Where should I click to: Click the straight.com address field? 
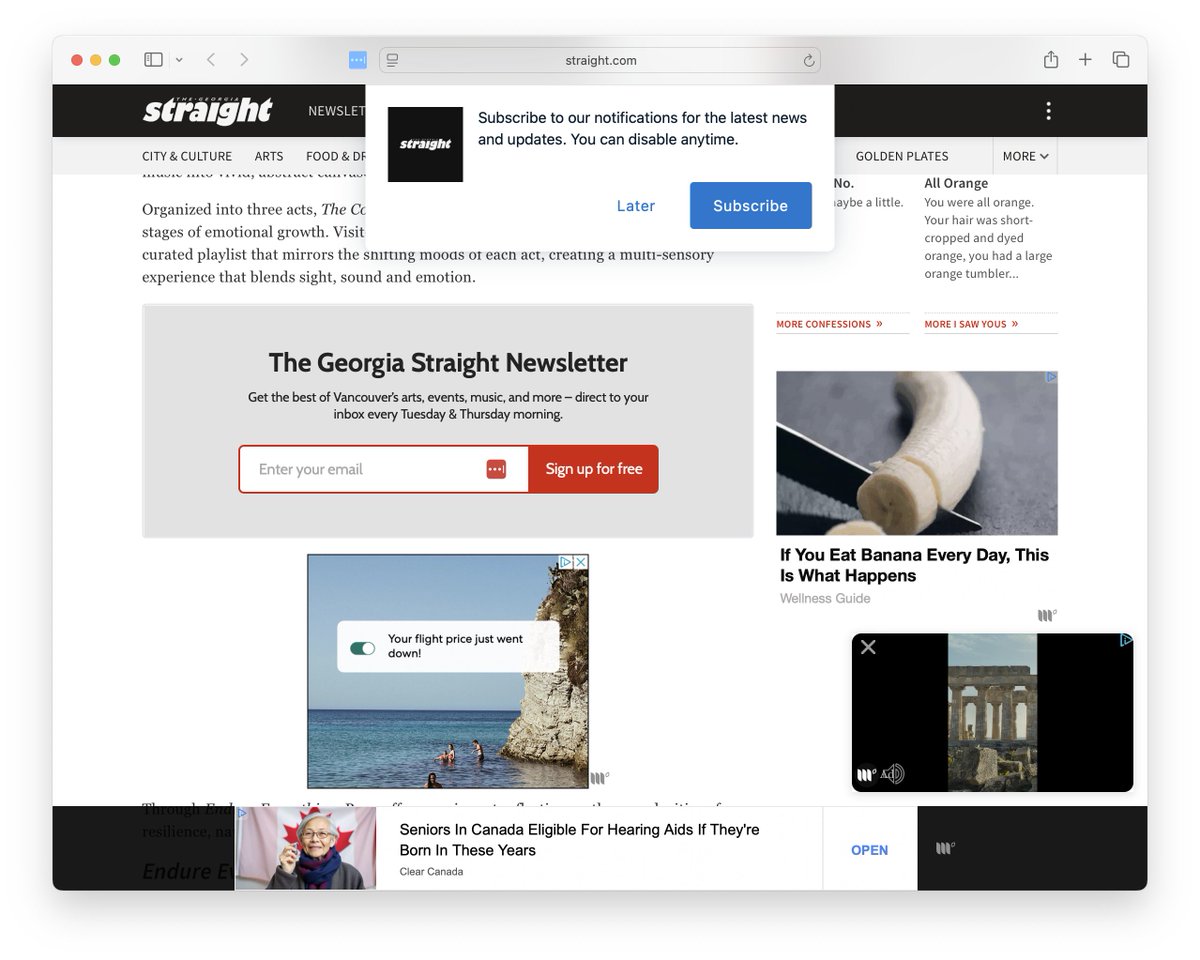coord(600,60)
